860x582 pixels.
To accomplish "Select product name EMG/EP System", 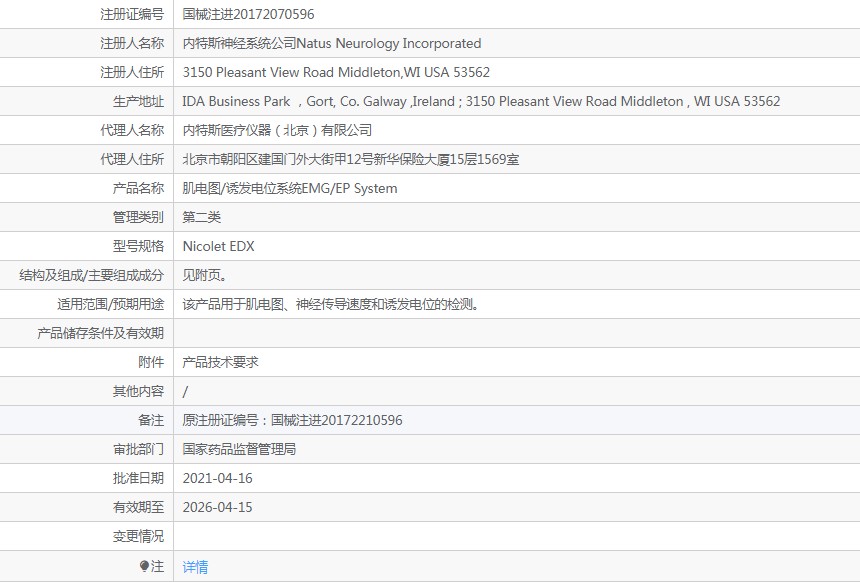I will tap(290, 189).
